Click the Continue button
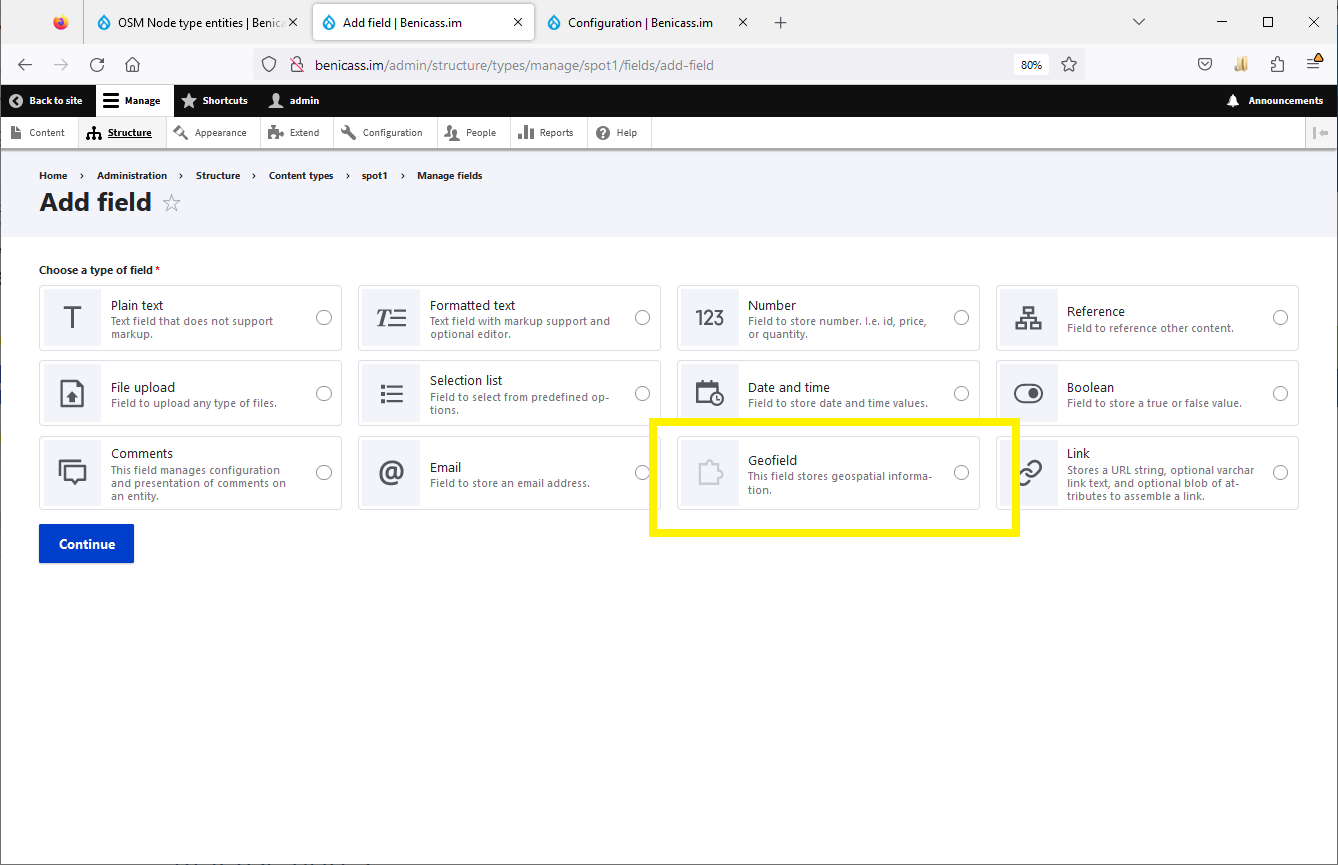Image resolution: width=1338 pixels, height=865 pixels. click(87, 544)
